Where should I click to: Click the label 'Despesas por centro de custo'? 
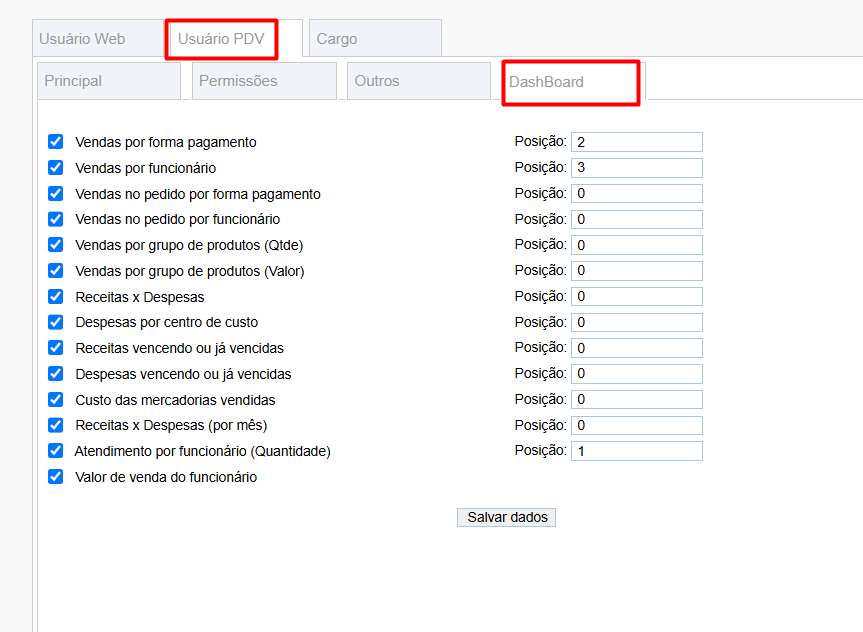pyautogui.click(x=166, y=322)
